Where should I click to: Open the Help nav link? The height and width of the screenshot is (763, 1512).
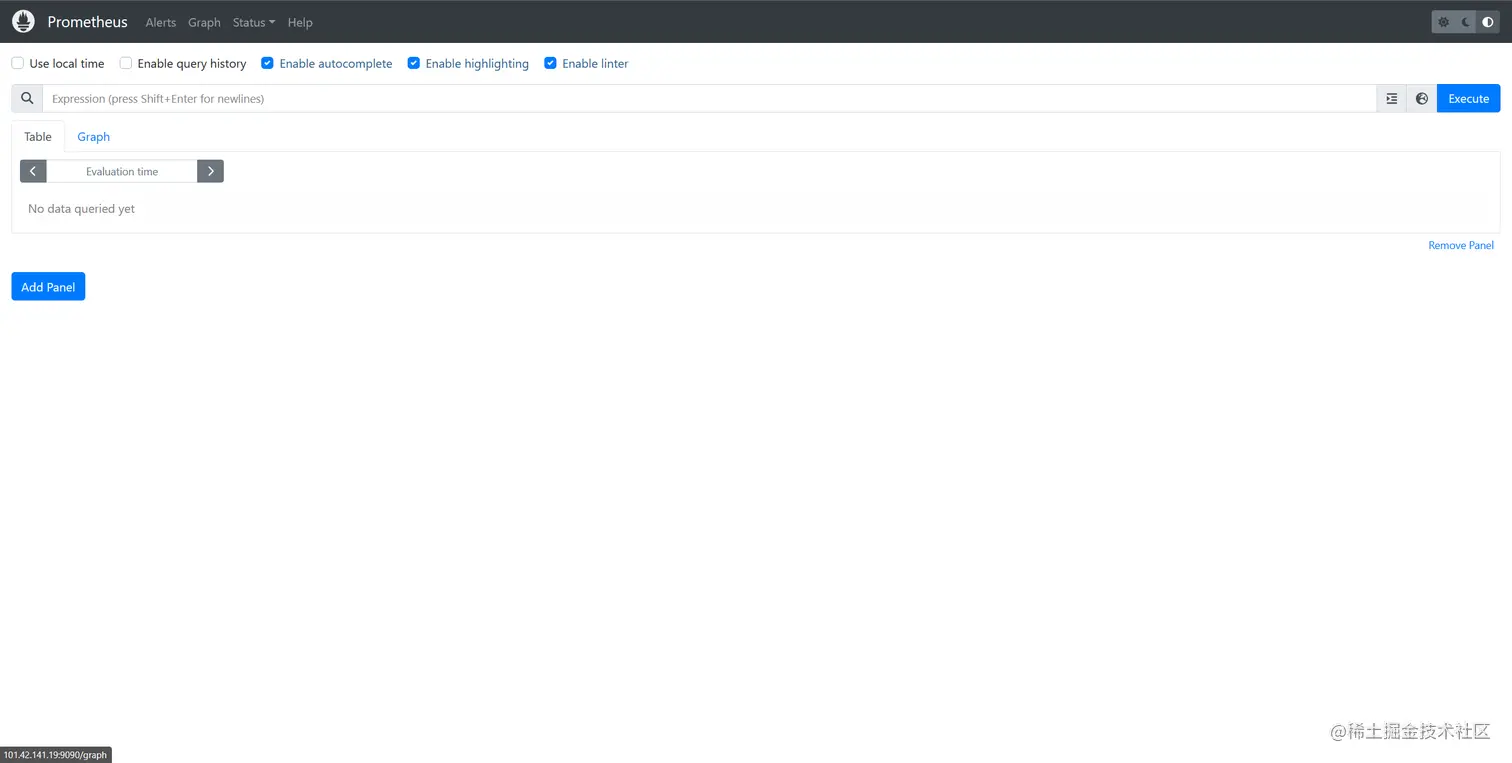tap(300, 22)
